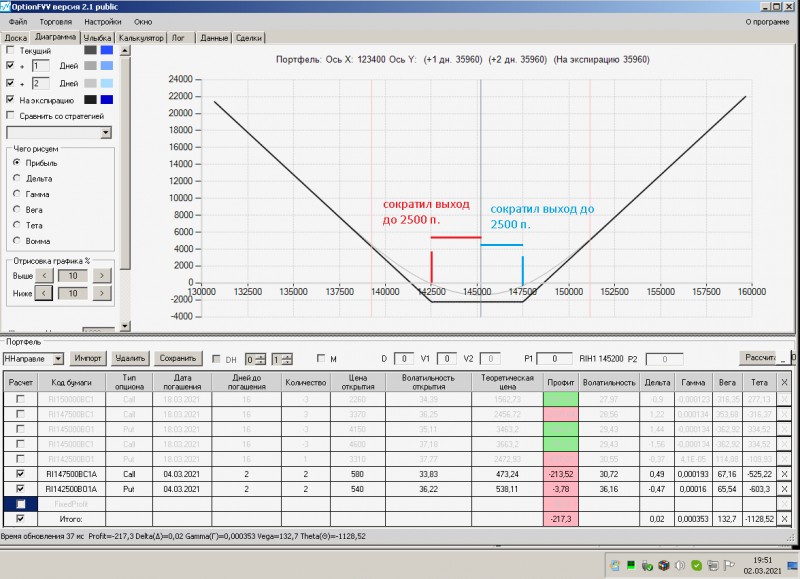Open the Настройки menu

click(103, 22)
